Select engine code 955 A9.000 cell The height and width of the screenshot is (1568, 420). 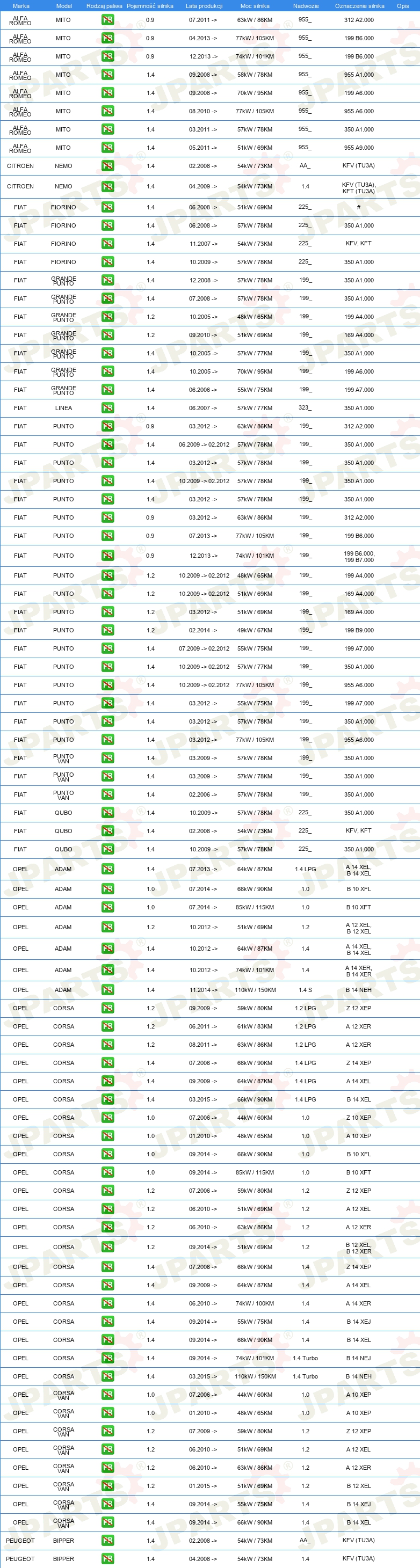[359, 147]
